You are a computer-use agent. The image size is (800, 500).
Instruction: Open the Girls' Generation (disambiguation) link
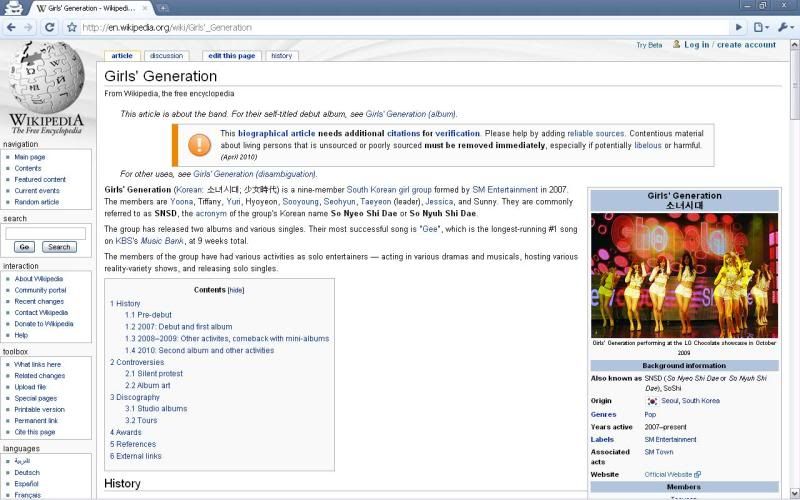254,174
